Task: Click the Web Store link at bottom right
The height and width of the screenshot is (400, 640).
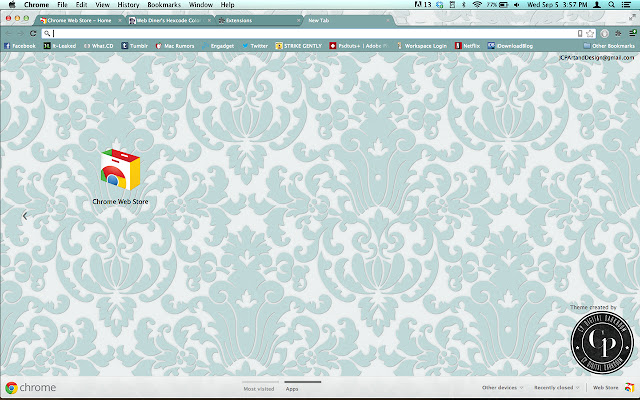Action: (605, 388)
